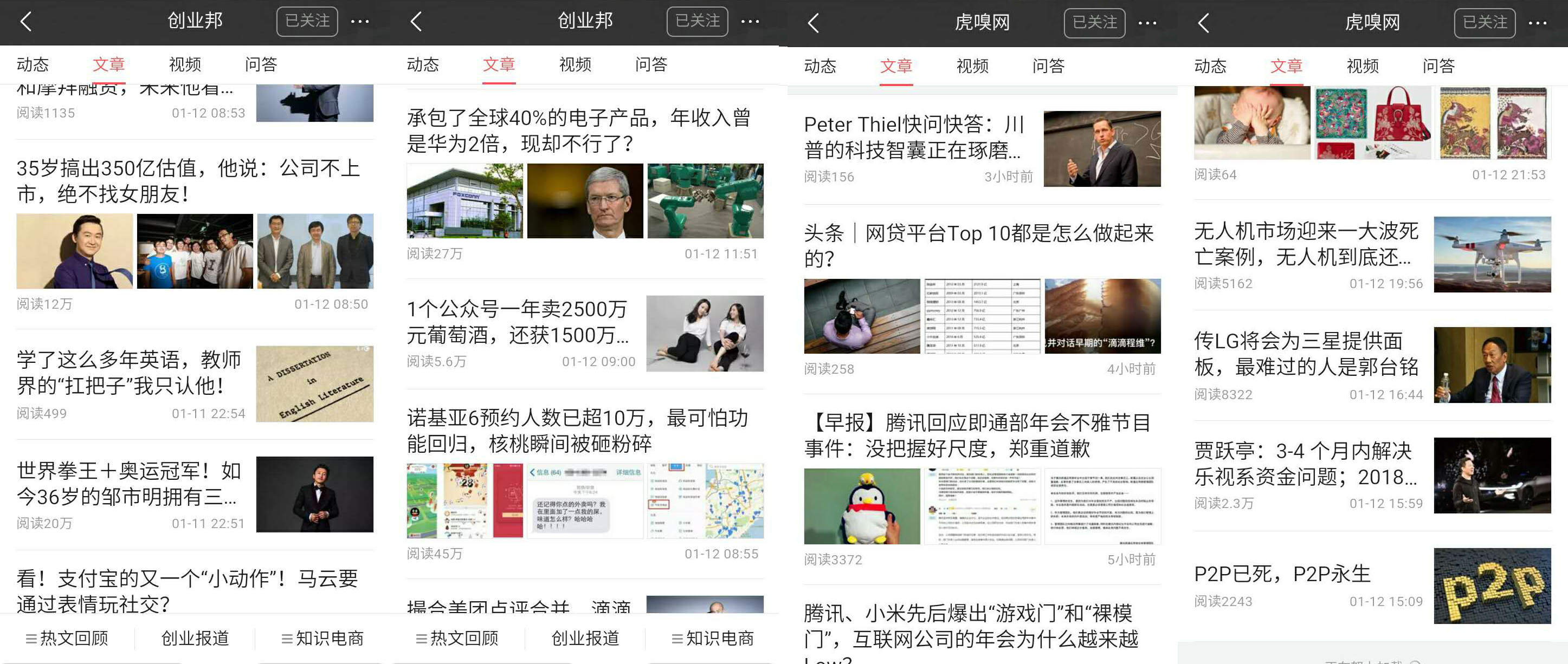Expand 热文回顾 menu in first 创业邦 panel

click(67, 638)
